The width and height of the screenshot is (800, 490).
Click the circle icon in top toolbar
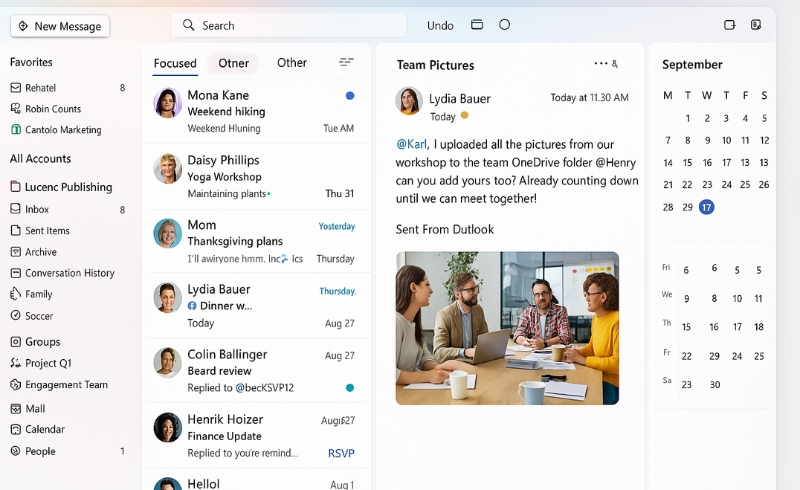504,24
